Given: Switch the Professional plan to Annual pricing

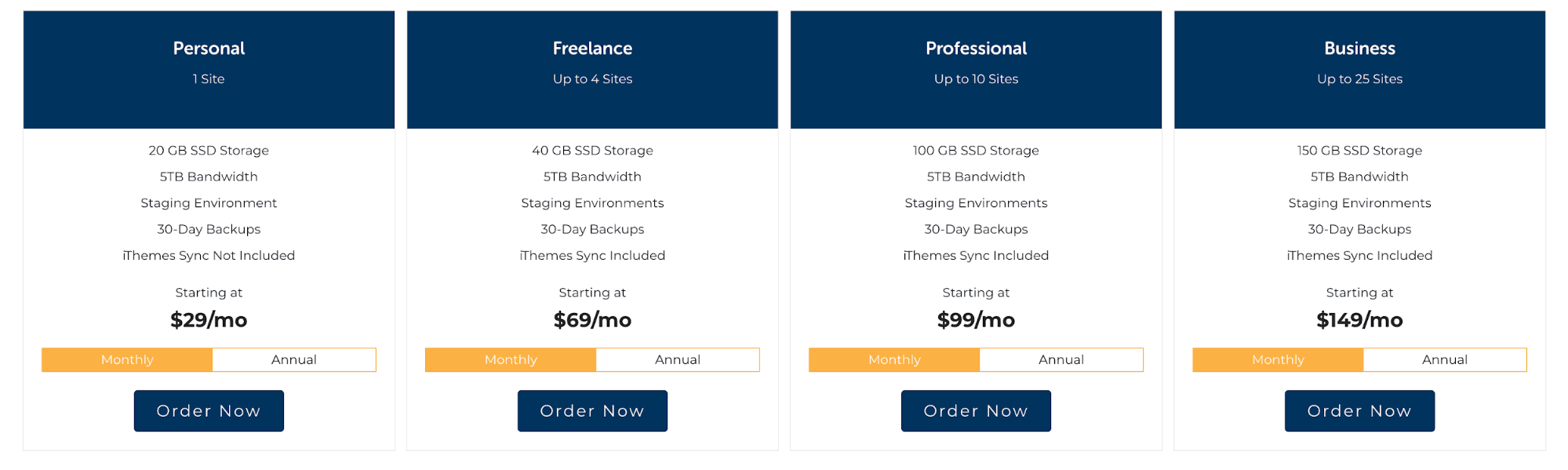Looking at the screenshot, I should 1060,359.
